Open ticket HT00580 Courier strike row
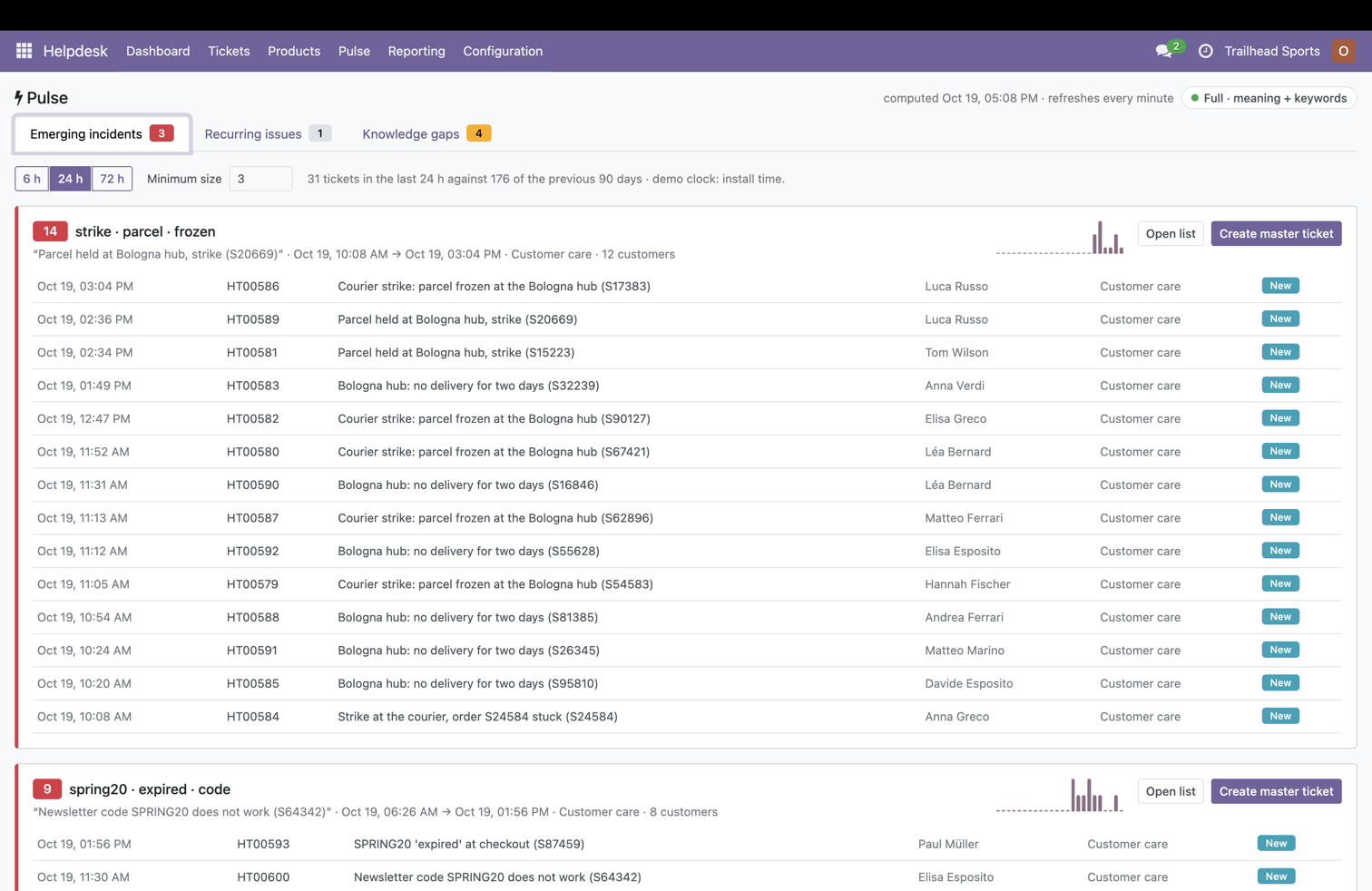Viewport: 1372px width, 891px height. 687,452
